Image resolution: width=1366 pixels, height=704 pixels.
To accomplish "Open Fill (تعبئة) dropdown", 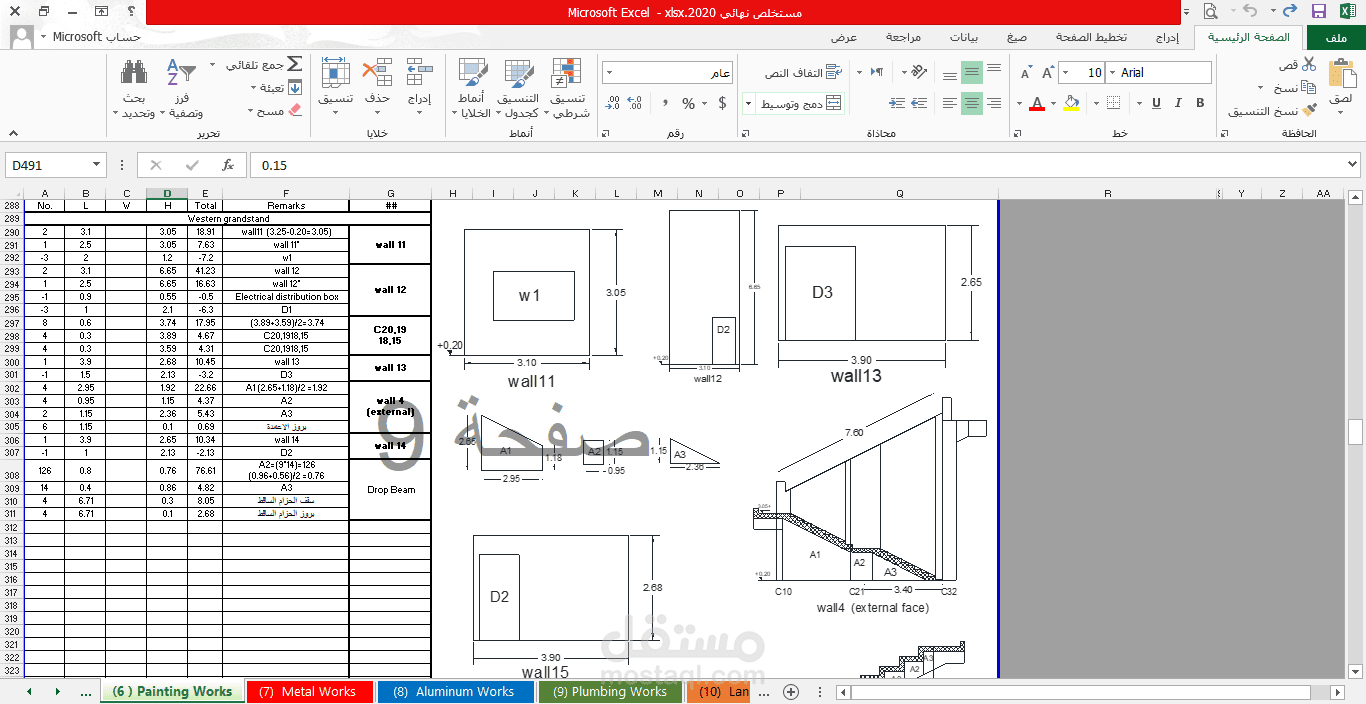I will pos(255,88).
